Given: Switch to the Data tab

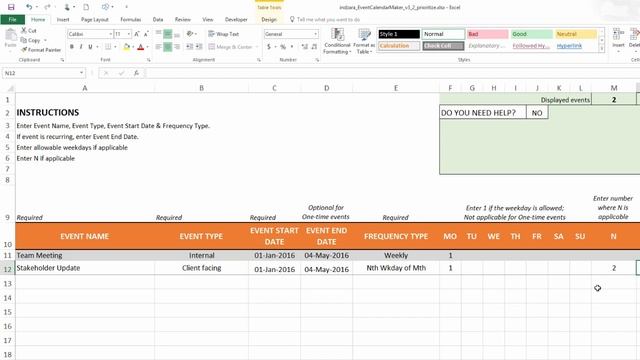Looking at the screenshot, I should (158, 19).
